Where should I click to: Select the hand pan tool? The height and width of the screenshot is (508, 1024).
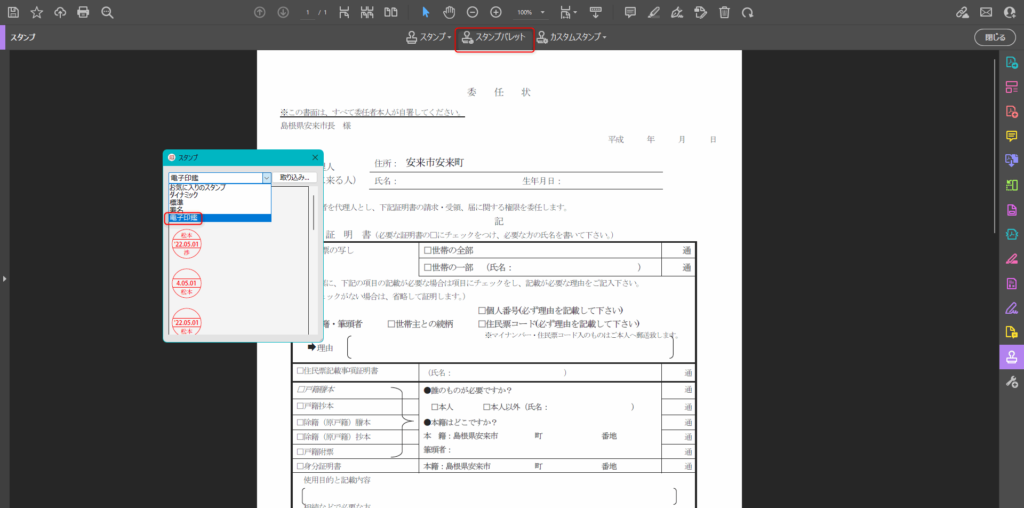coord(449,12)
